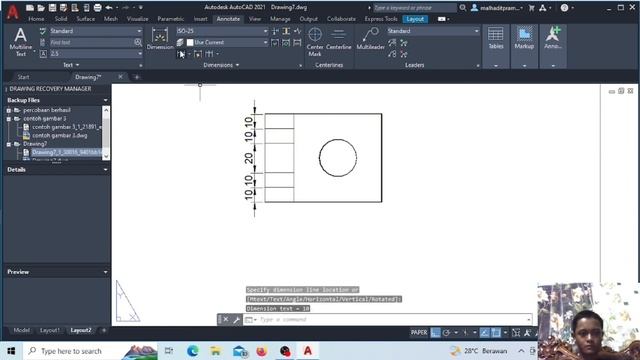Expand the percobaan berhasil tree node
Screen dimensions: 640x360
click(9, 110)
